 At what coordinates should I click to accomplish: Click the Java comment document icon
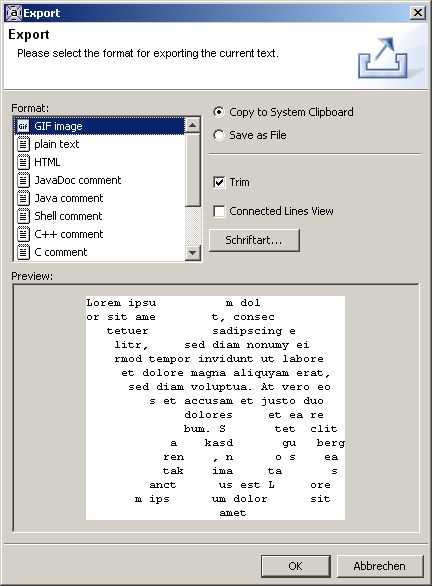click(x=23, y=198)
